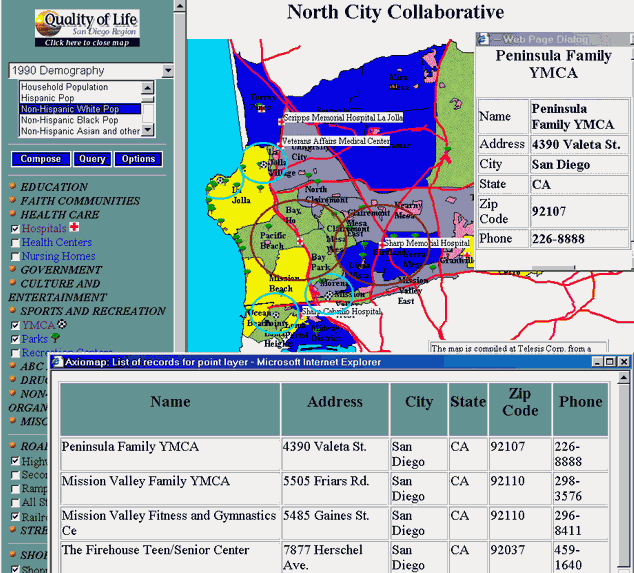Image resolution: width=634 pixels, height=573 pixels.
Task: Uncheck the Hospitals layer checkbox
Action: [14, 229]
